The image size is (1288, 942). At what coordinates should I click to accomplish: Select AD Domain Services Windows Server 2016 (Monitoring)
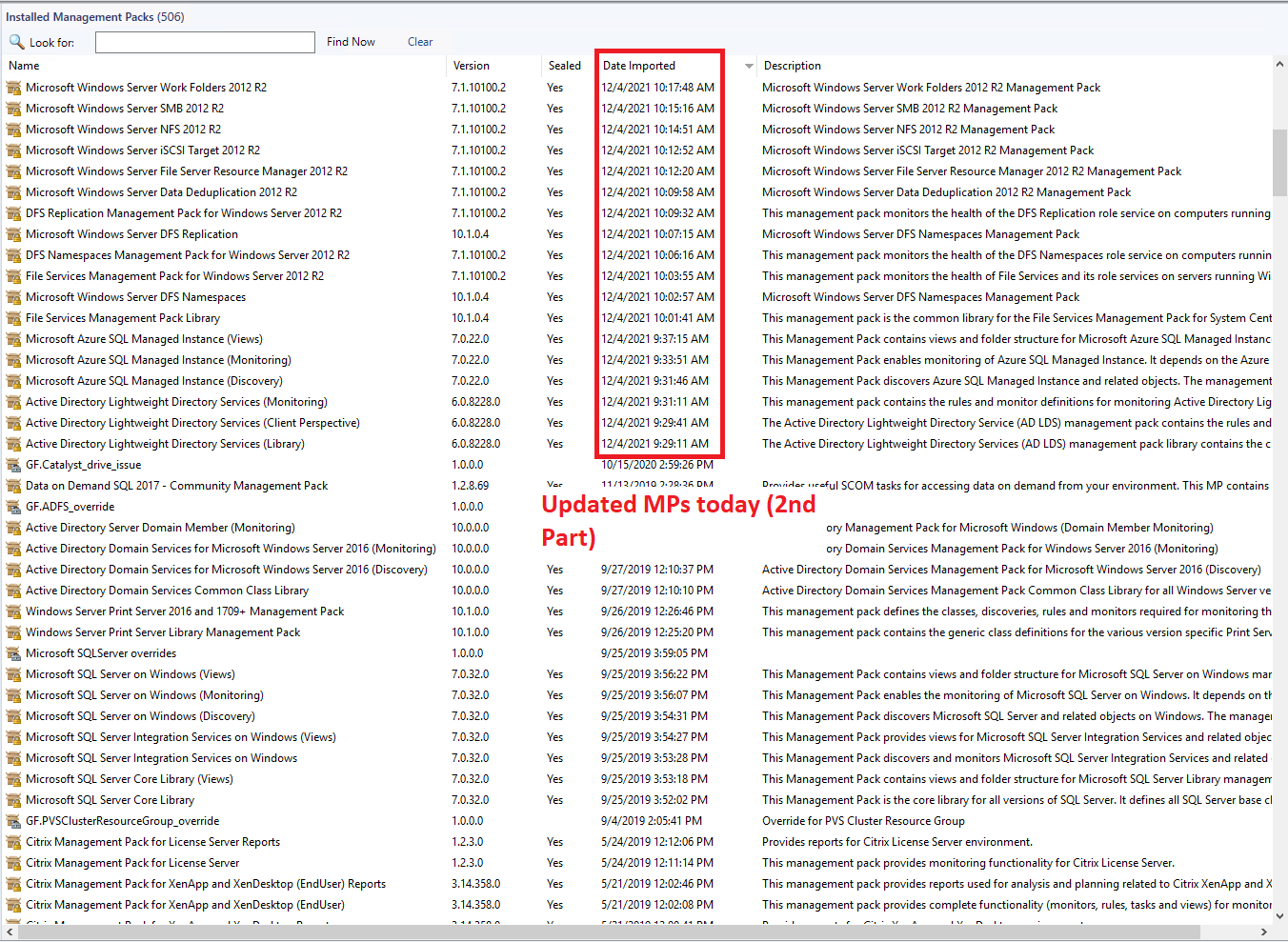(231, 549)
